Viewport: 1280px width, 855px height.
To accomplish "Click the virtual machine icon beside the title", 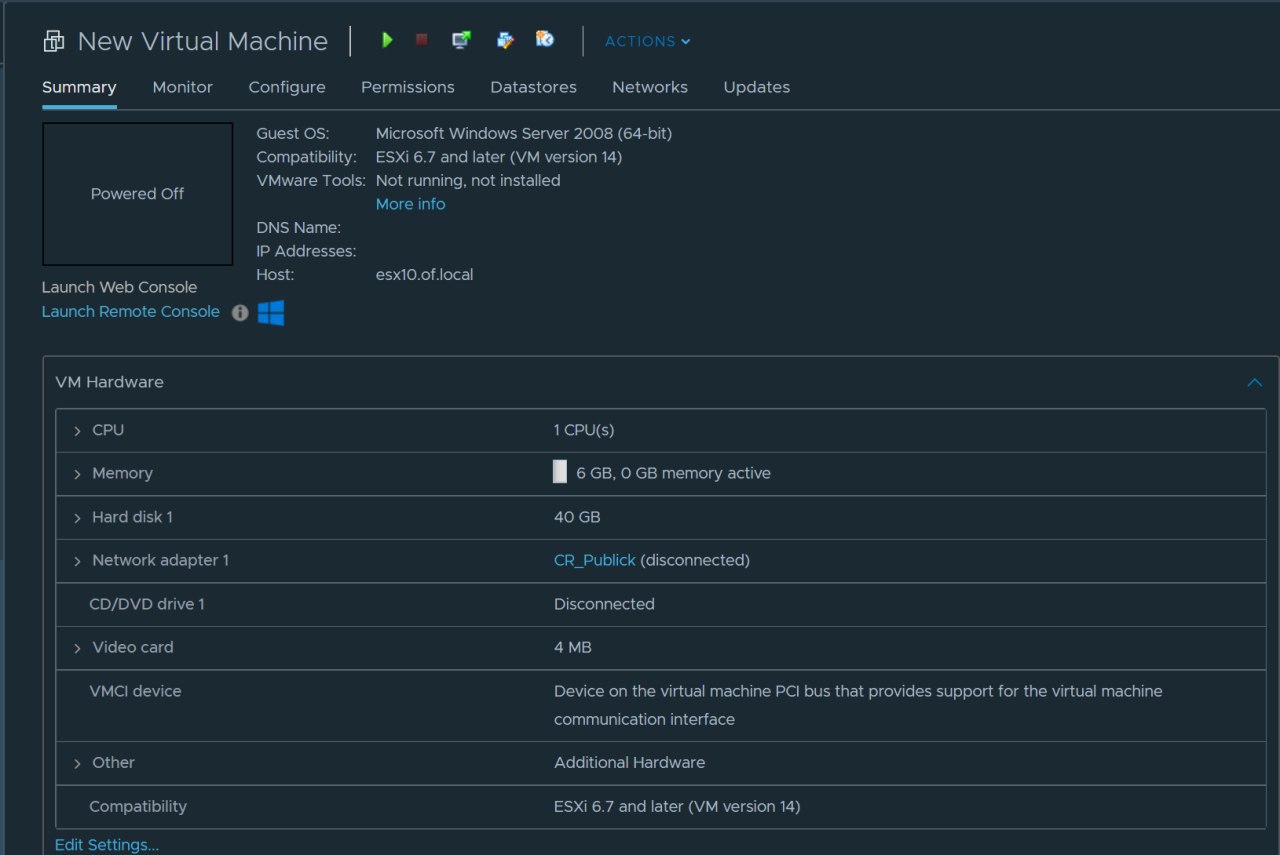I will (53, 41).
